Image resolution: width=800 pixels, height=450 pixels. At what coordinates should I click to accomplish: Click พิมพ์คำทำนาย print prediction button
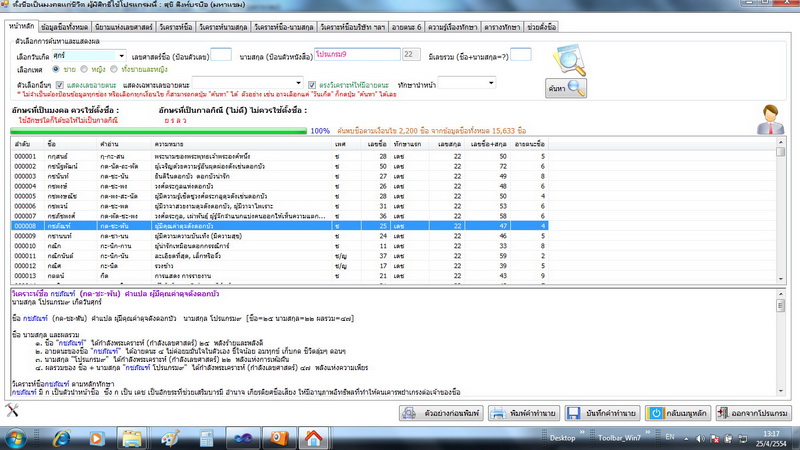point(524,413)
